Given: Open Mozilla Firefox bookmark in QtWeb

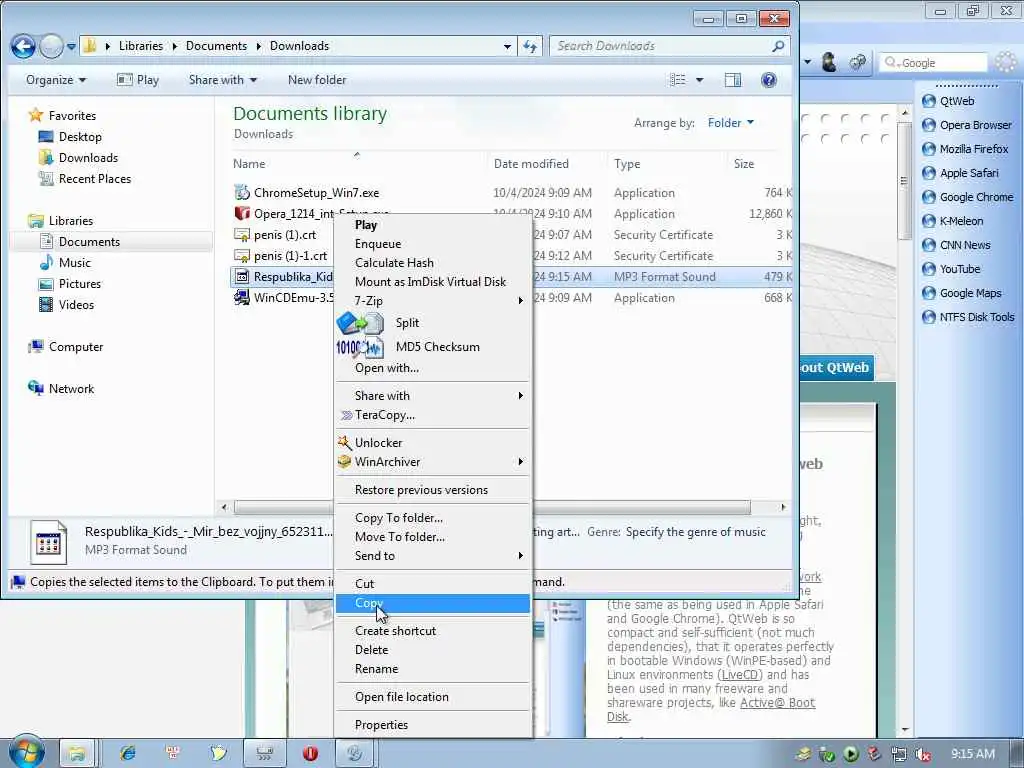Looking at the screenshot, I should tap(965, 149).
